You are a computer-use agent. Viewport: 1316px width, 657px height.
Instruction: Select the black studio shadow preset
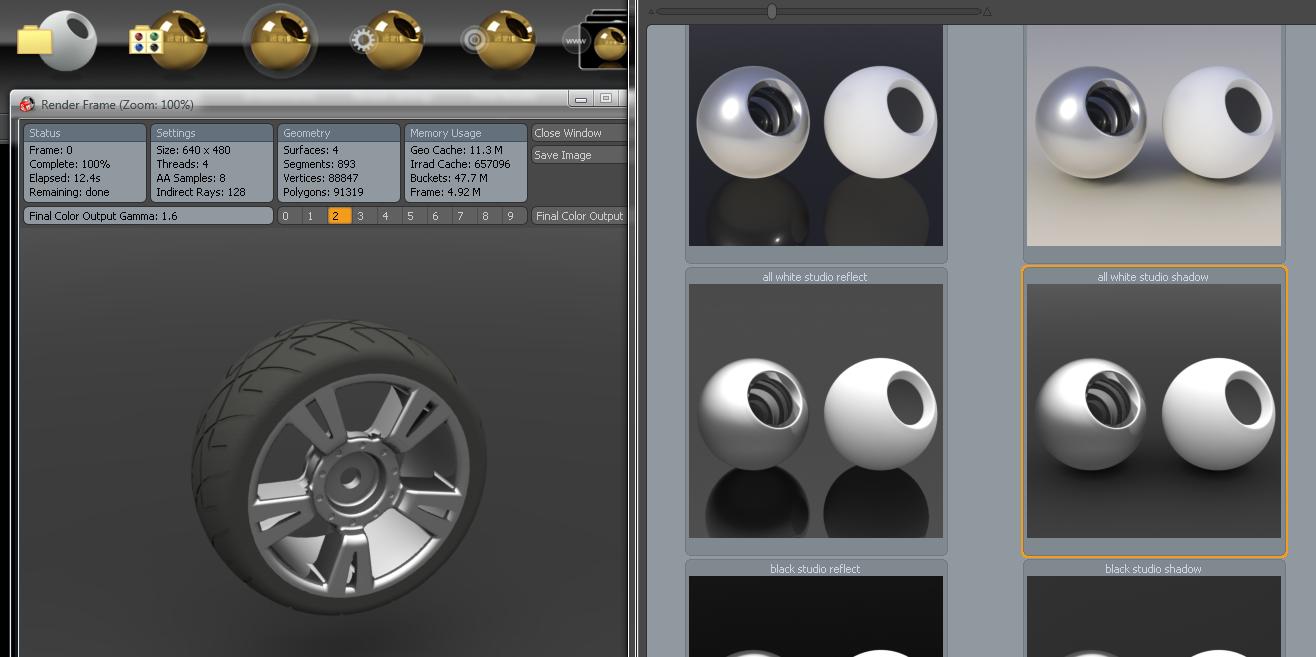(x=1154, y=608)
